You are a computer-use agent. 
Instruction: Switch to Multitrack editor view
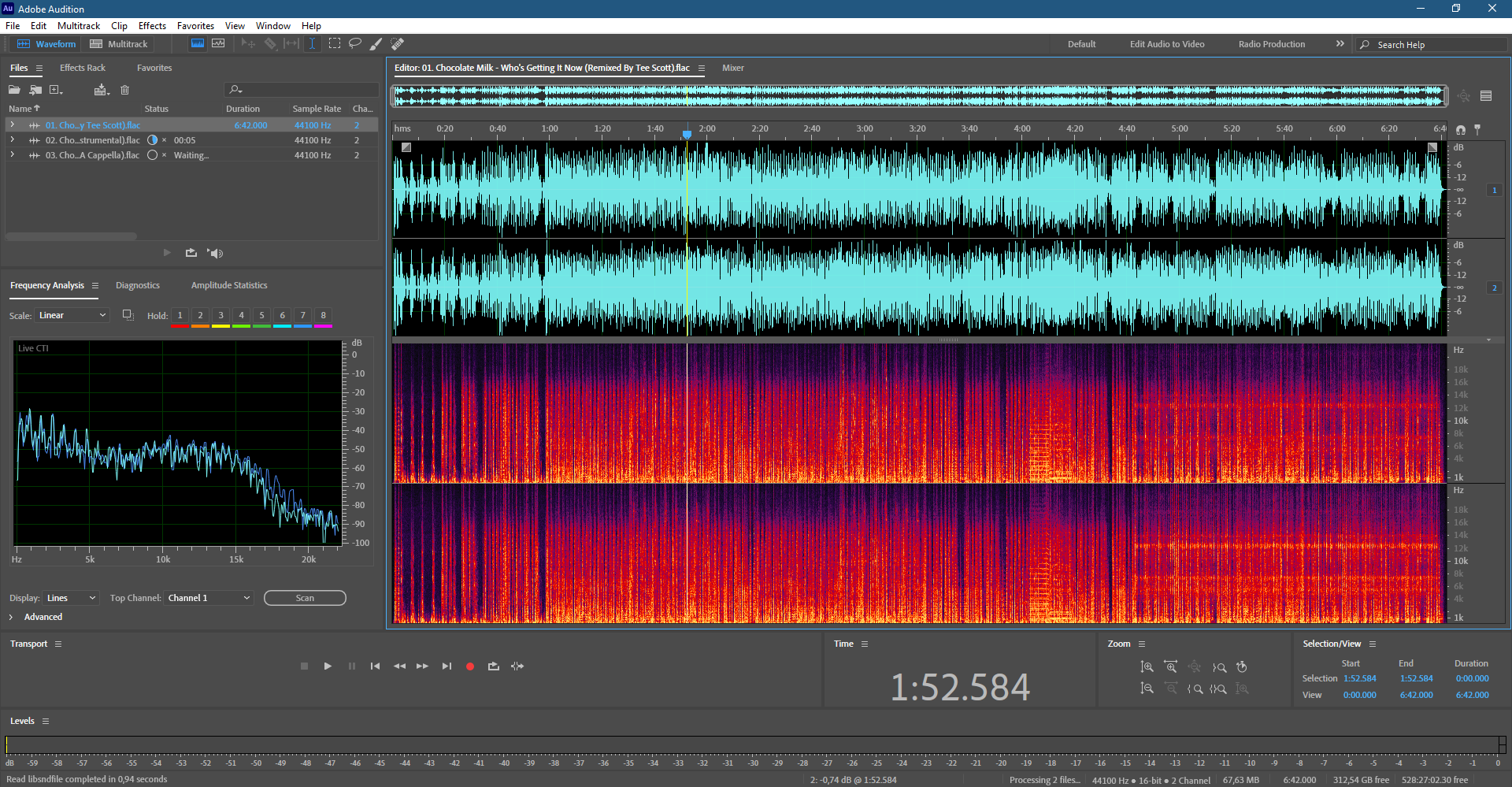pos(119,44)
